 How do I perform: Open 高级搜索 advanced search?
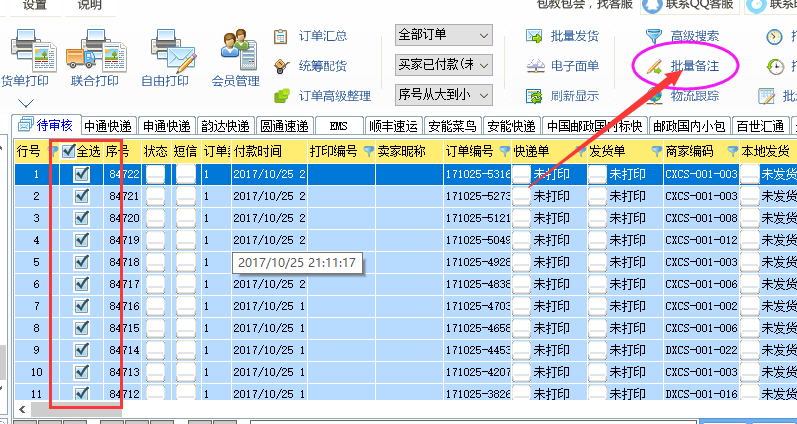683,36
